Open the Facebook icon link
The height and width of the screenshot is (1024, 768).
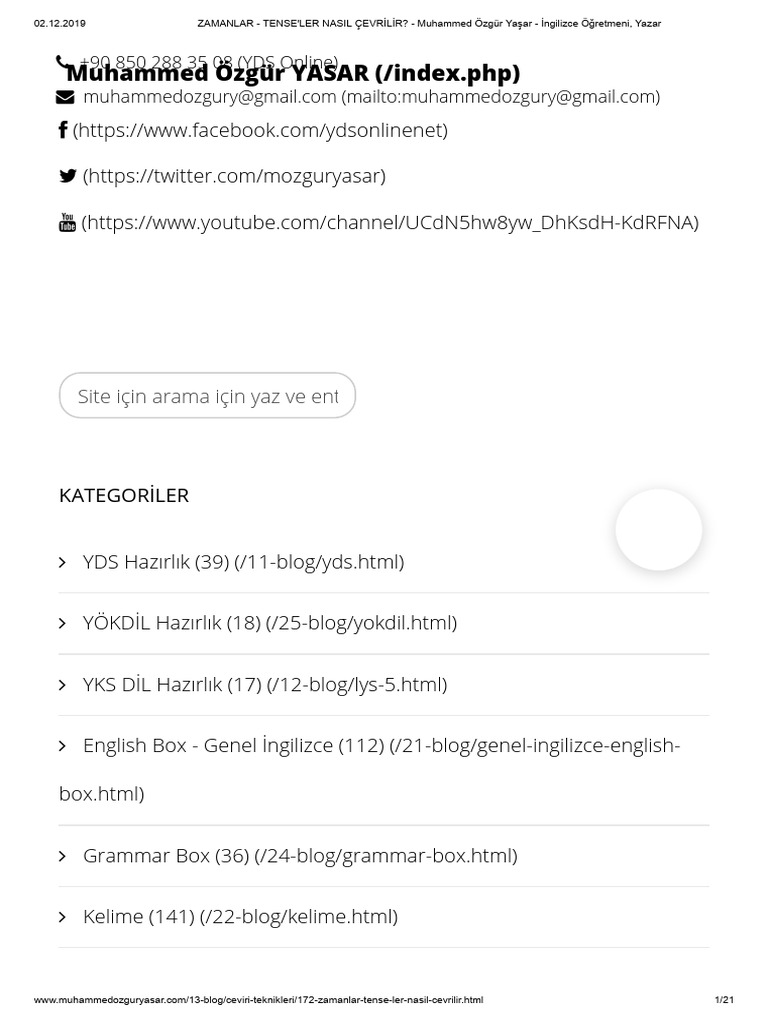63,130
